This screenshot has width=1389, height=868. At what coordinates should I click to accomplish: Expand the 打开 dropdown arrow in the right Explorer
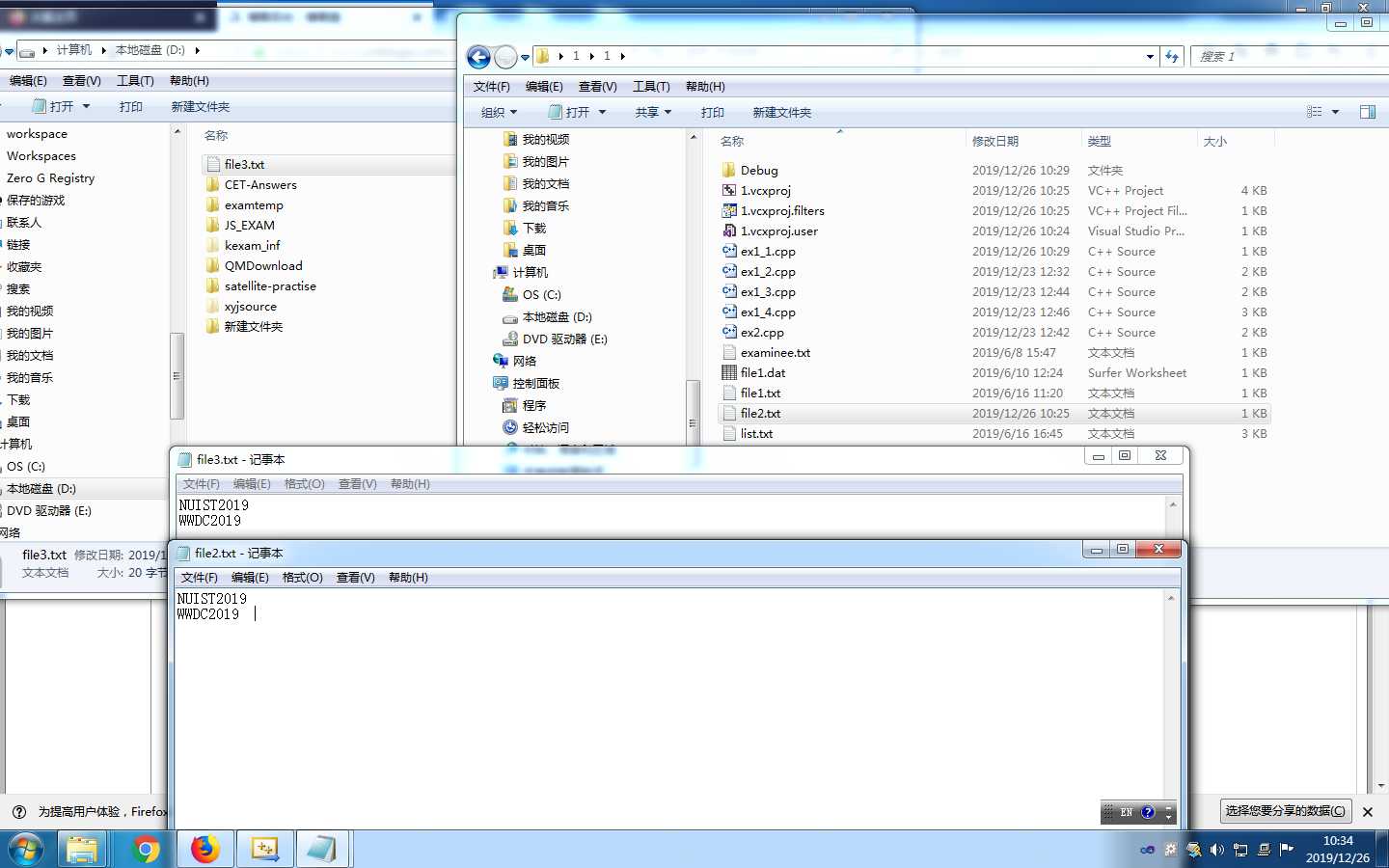602,112
